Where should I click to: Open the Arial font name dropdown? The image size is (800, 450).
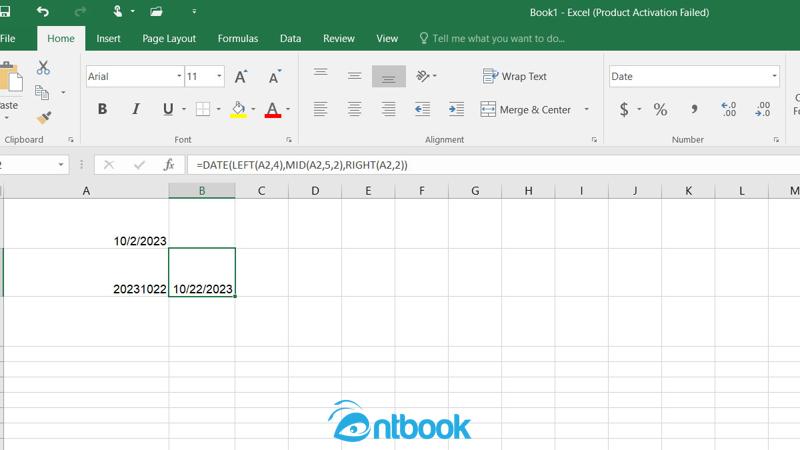click(179, 77)
